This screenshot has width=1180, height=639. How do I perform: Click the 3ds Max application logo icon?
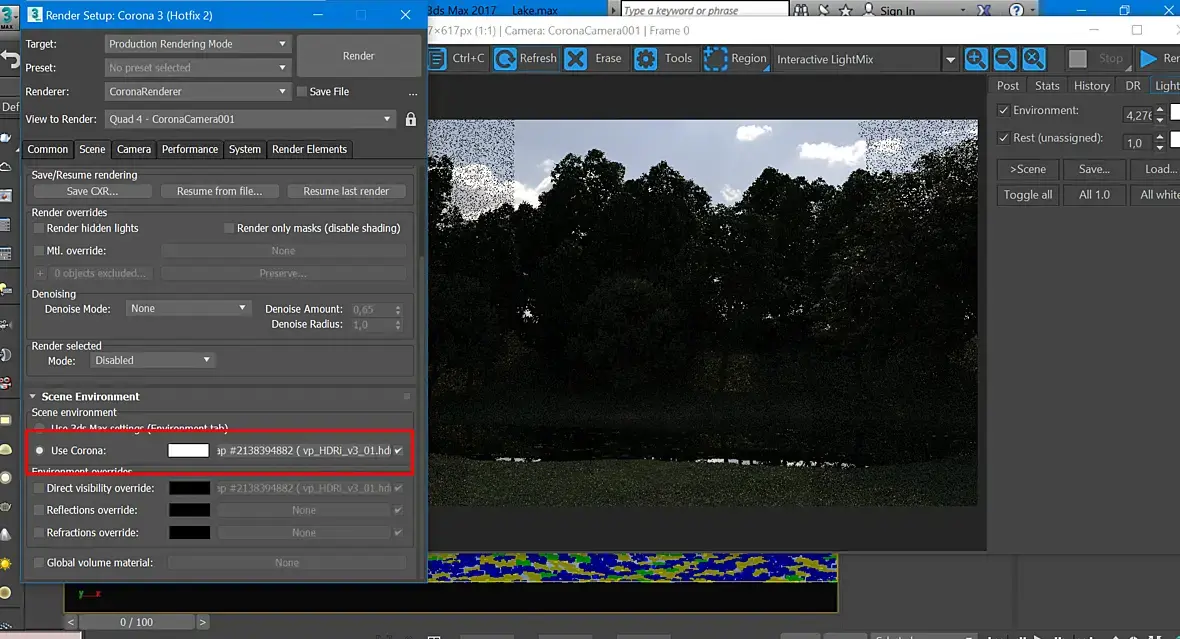click(8, 17)
